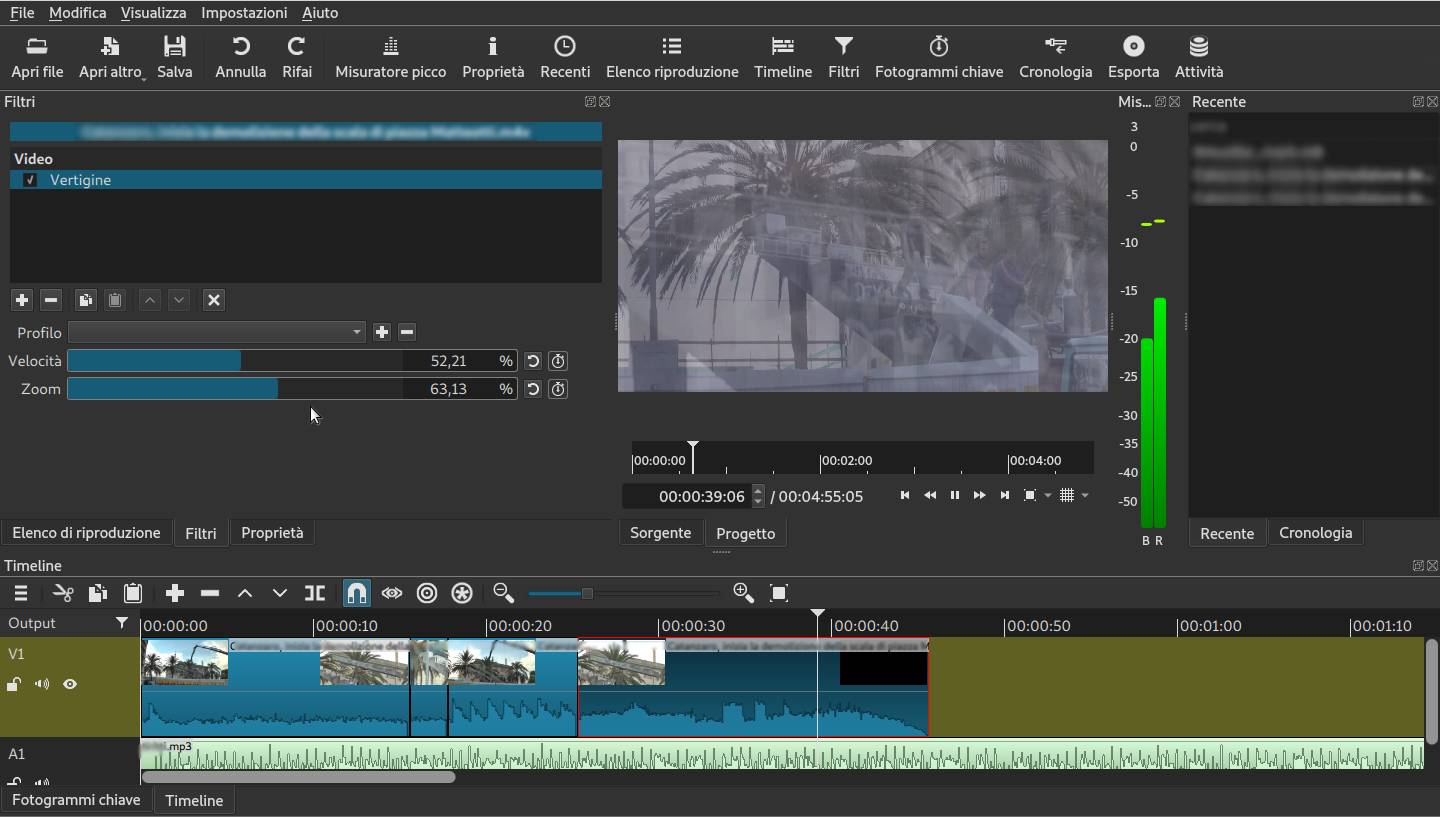
Task: Open the Visualizza menu
Action: point(153,13)
